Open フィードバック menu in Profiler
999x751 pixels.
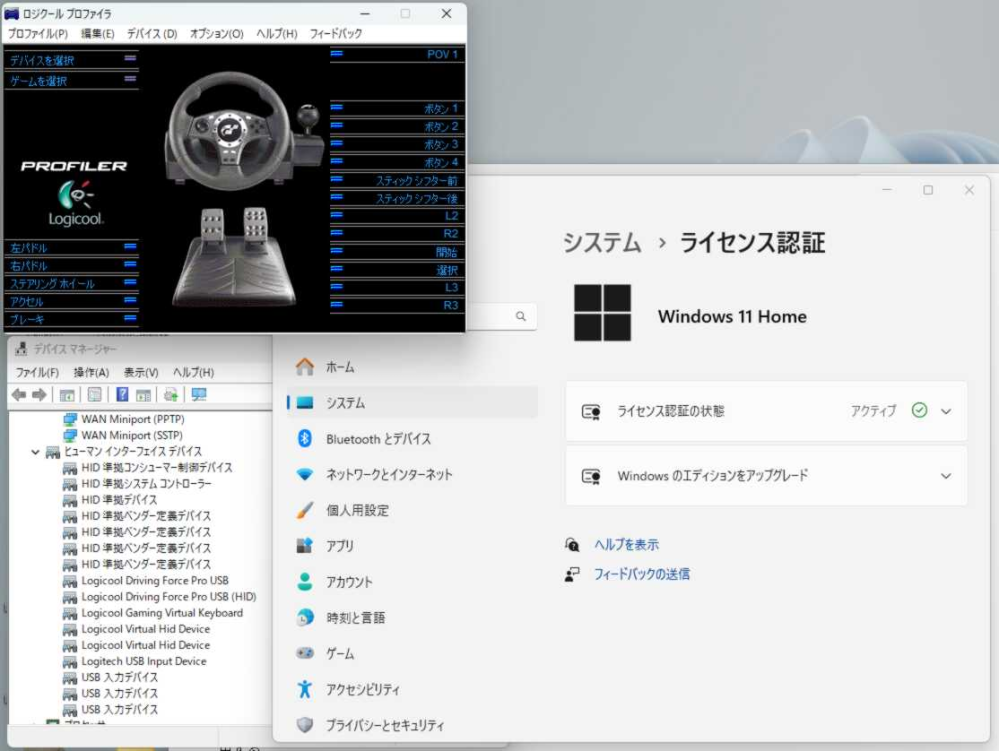click(x=336, y=34)
